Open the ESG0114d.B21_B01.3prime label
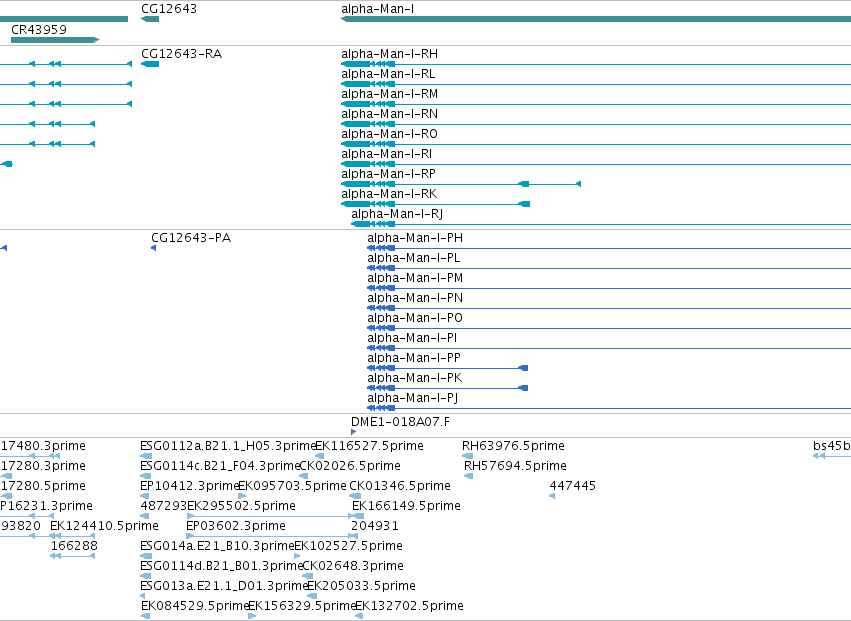851x621 pixels. 221,566
